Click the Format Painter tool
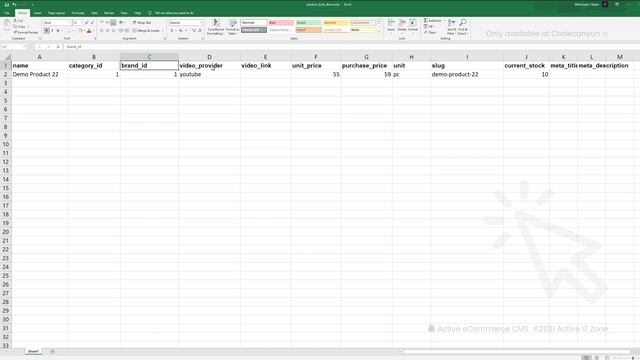The width and height of the screenshot is (640, 360). 26,32
